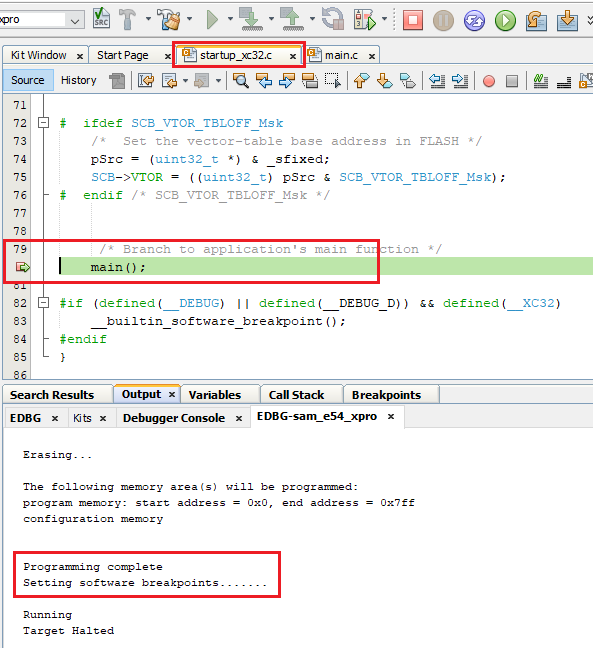
Task: Close the startup_xc32.c tab
Action: 293,56
